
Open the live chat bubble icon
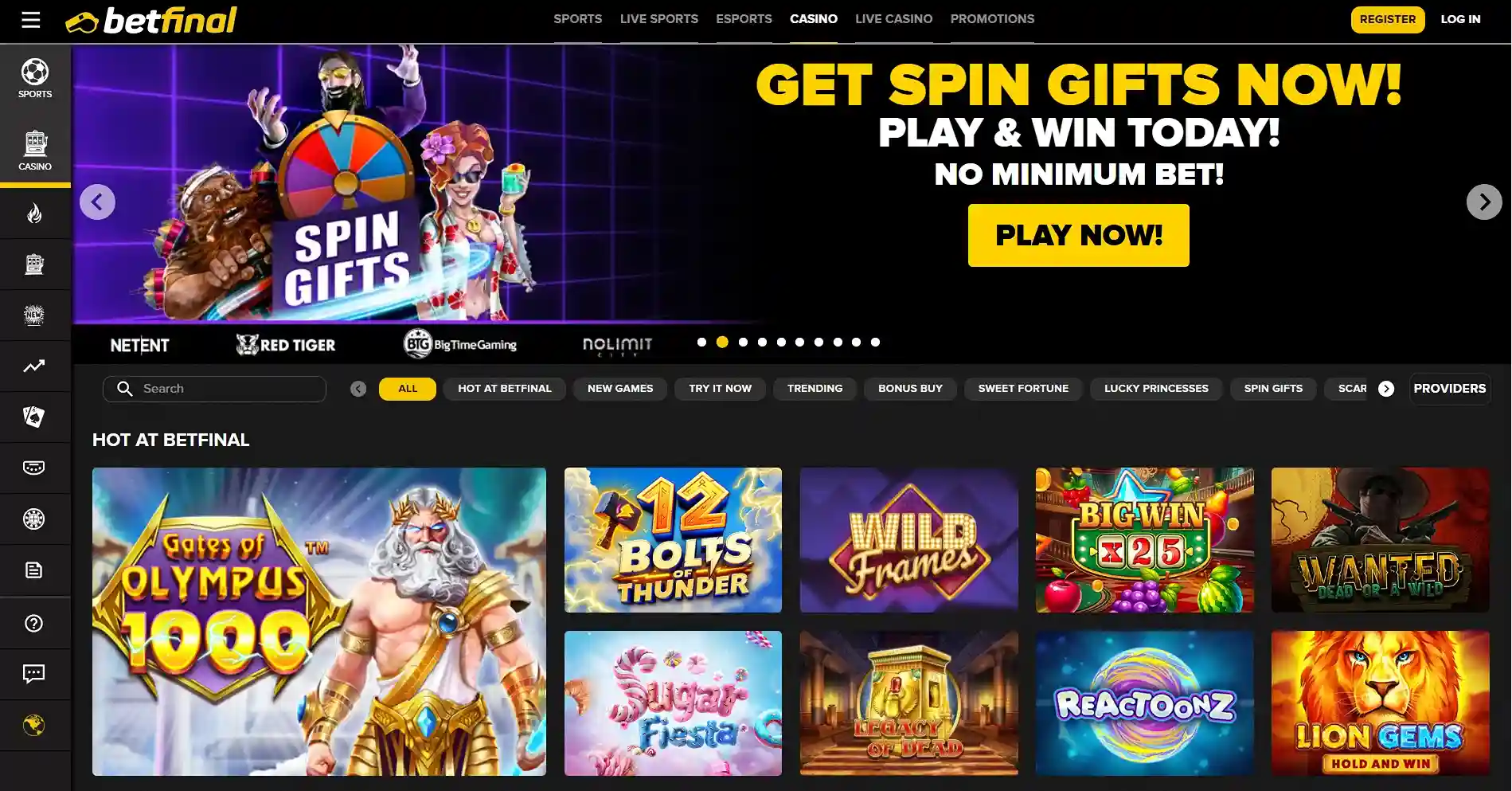[x=34, y=674]
